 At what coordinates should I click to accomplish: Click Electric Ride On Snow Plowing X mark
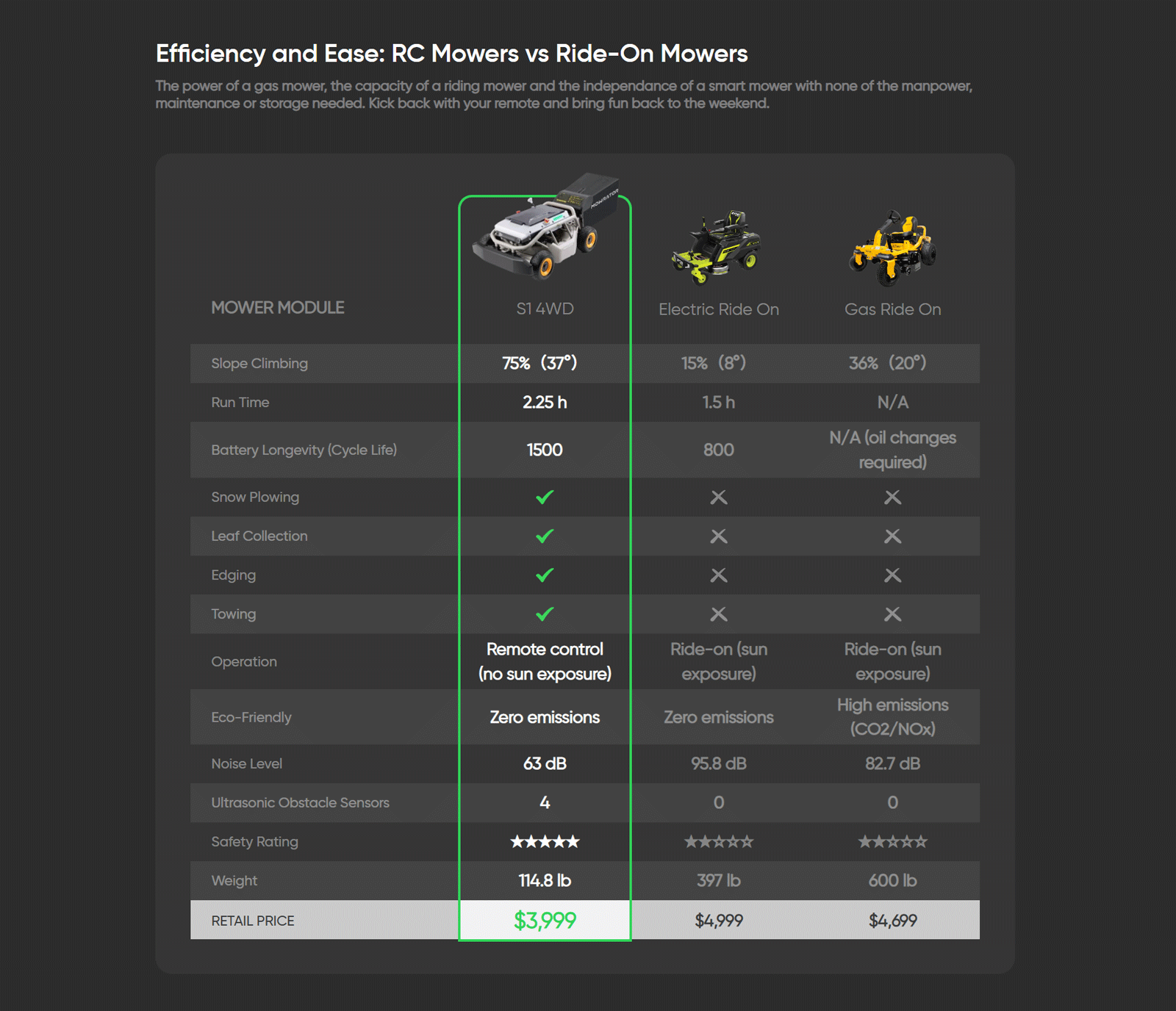pyautogui.click(x=719, y=497)
